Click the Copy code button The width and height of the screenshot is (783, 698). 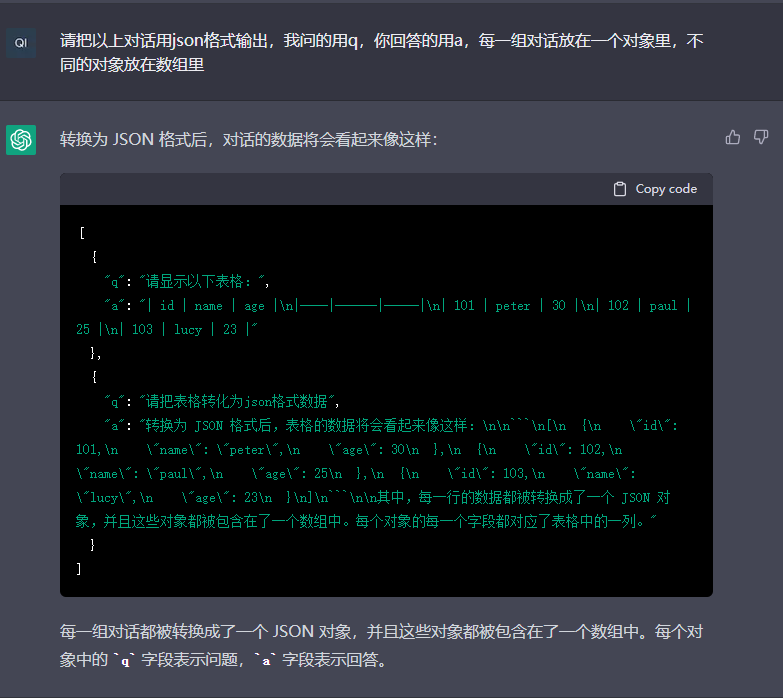point(655,189)
